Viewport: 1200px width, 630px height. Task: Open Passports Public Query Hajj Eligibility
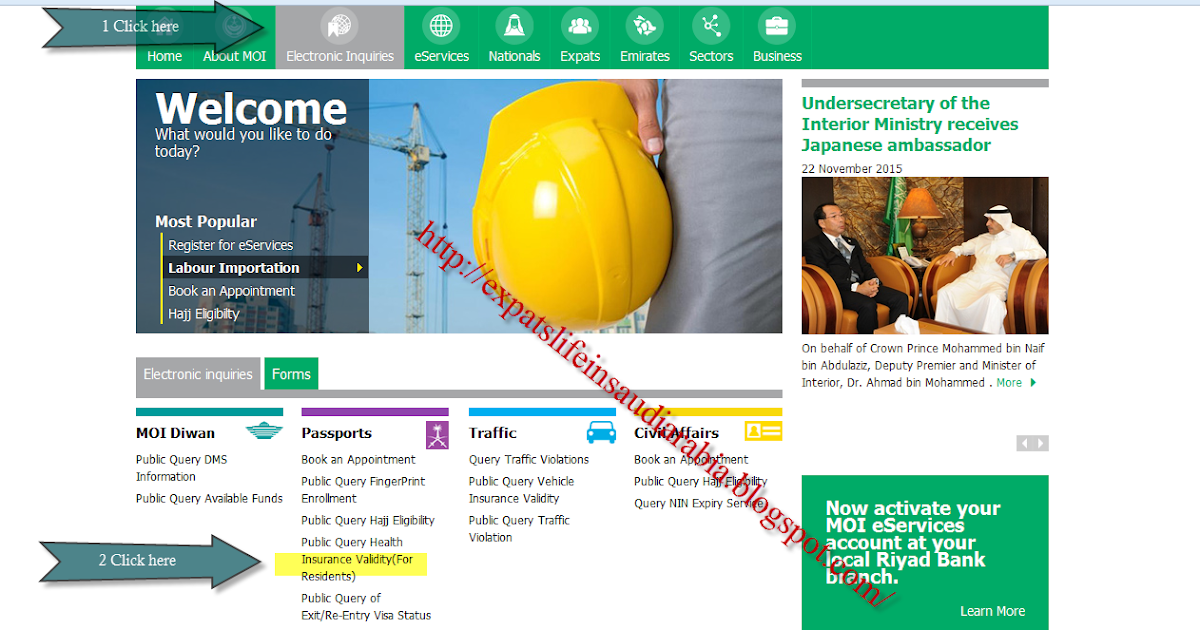368,520
